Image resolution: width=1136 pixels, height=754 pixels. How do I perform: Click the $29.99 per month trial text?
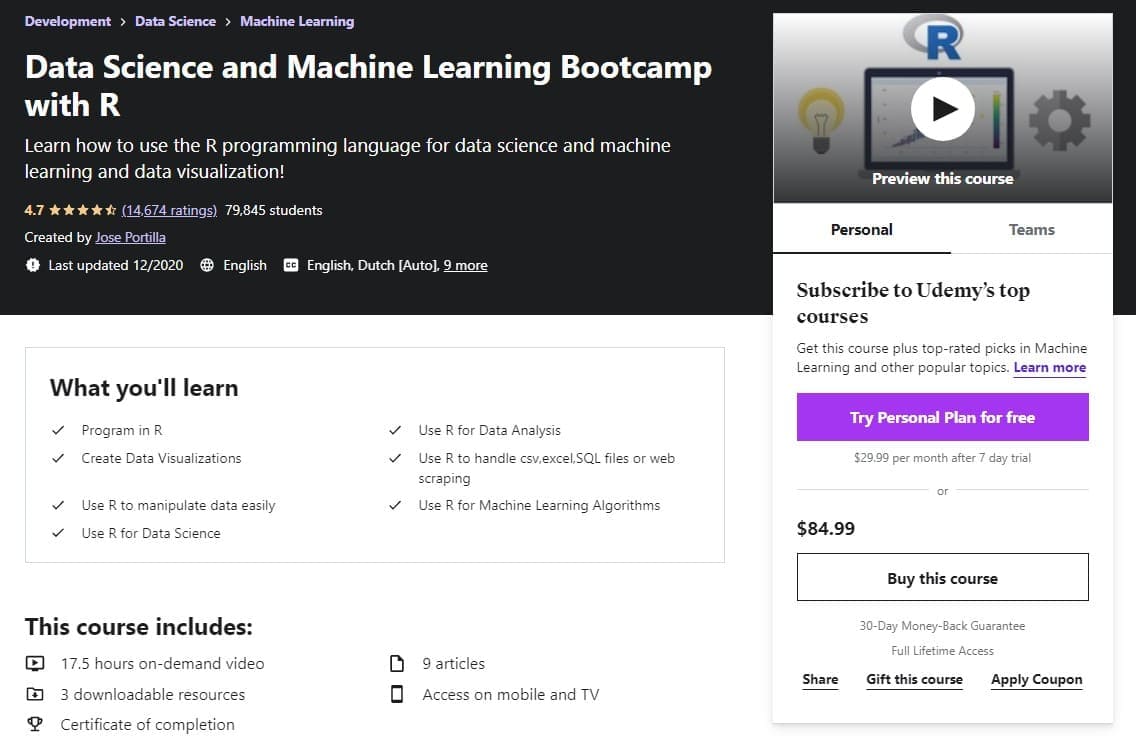pyautogui.click(x=942, y=458)
